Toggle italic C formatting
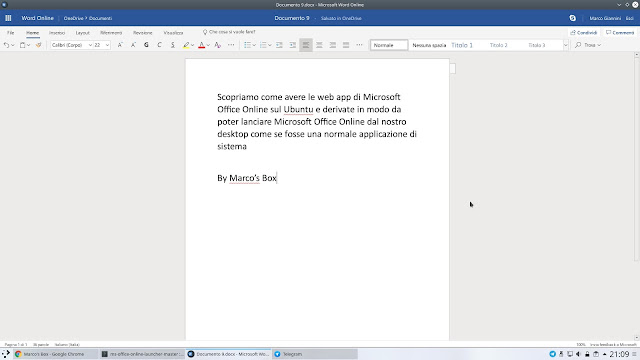Viewport: 640px width, 360px height. tap(160, 45)
